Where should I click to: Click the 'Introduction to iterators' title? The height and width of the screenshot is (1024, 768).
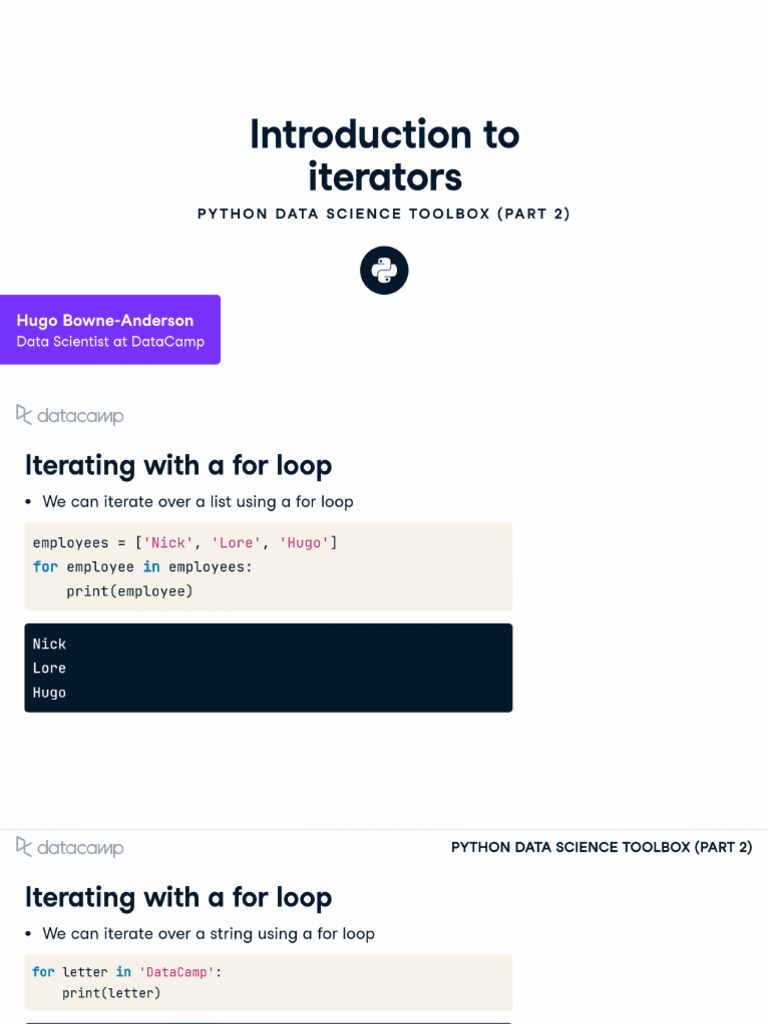(x=384, y=155)
